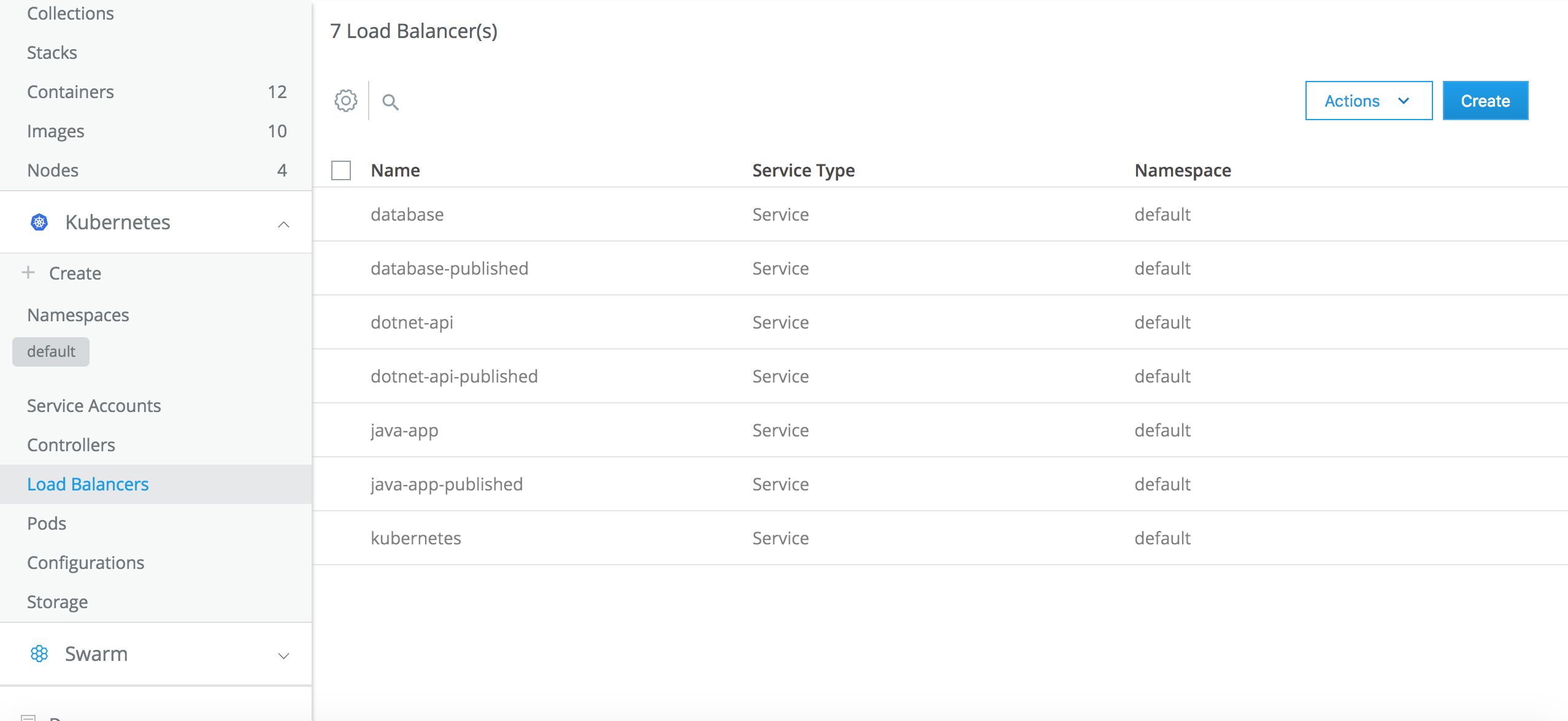1568x721 pixels.
Task: Click the search magnifier icon
Action: pyautogui.click(x=390, y=102)
